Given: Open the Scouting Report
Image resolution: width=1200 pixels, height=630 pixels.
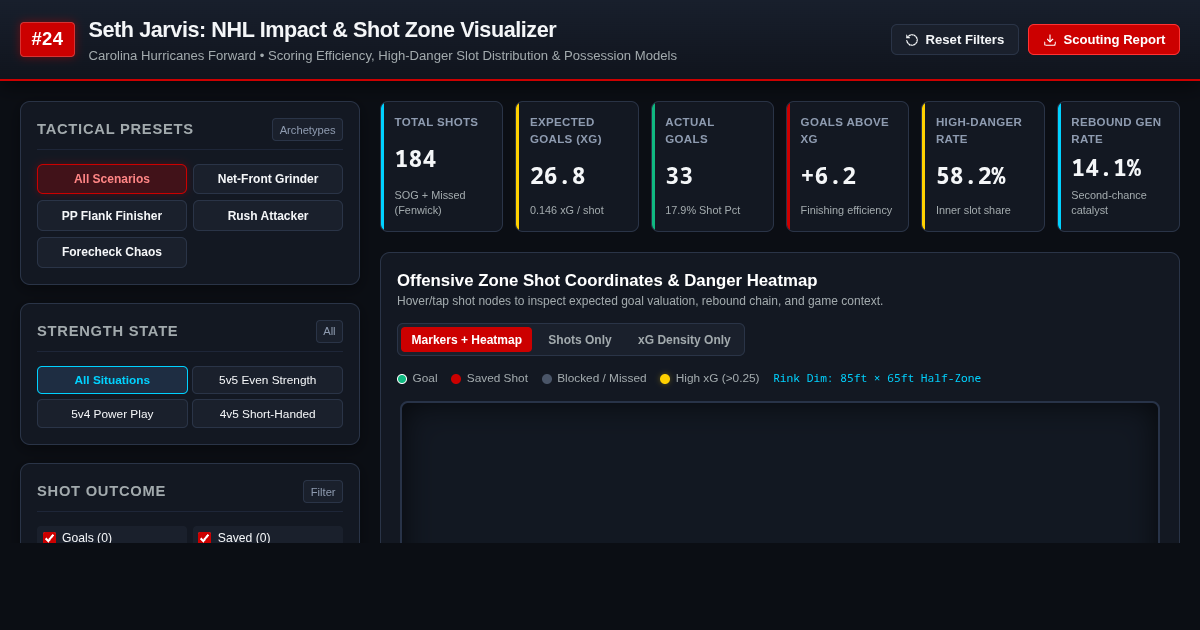Looking at the screenshot, I should [x=1104, y=40].
